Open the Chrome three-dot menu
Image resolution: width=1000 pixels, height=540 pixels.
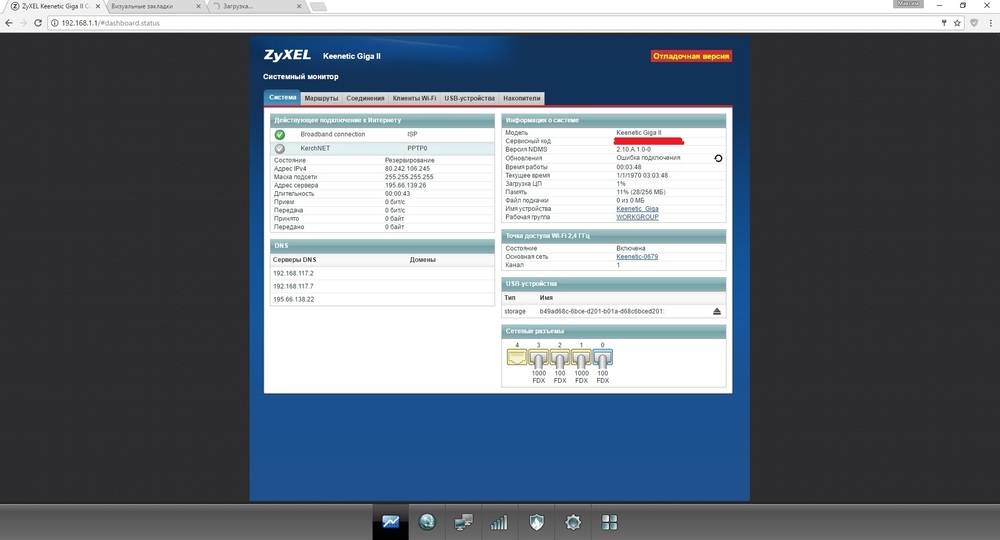(x=990, y=23)
